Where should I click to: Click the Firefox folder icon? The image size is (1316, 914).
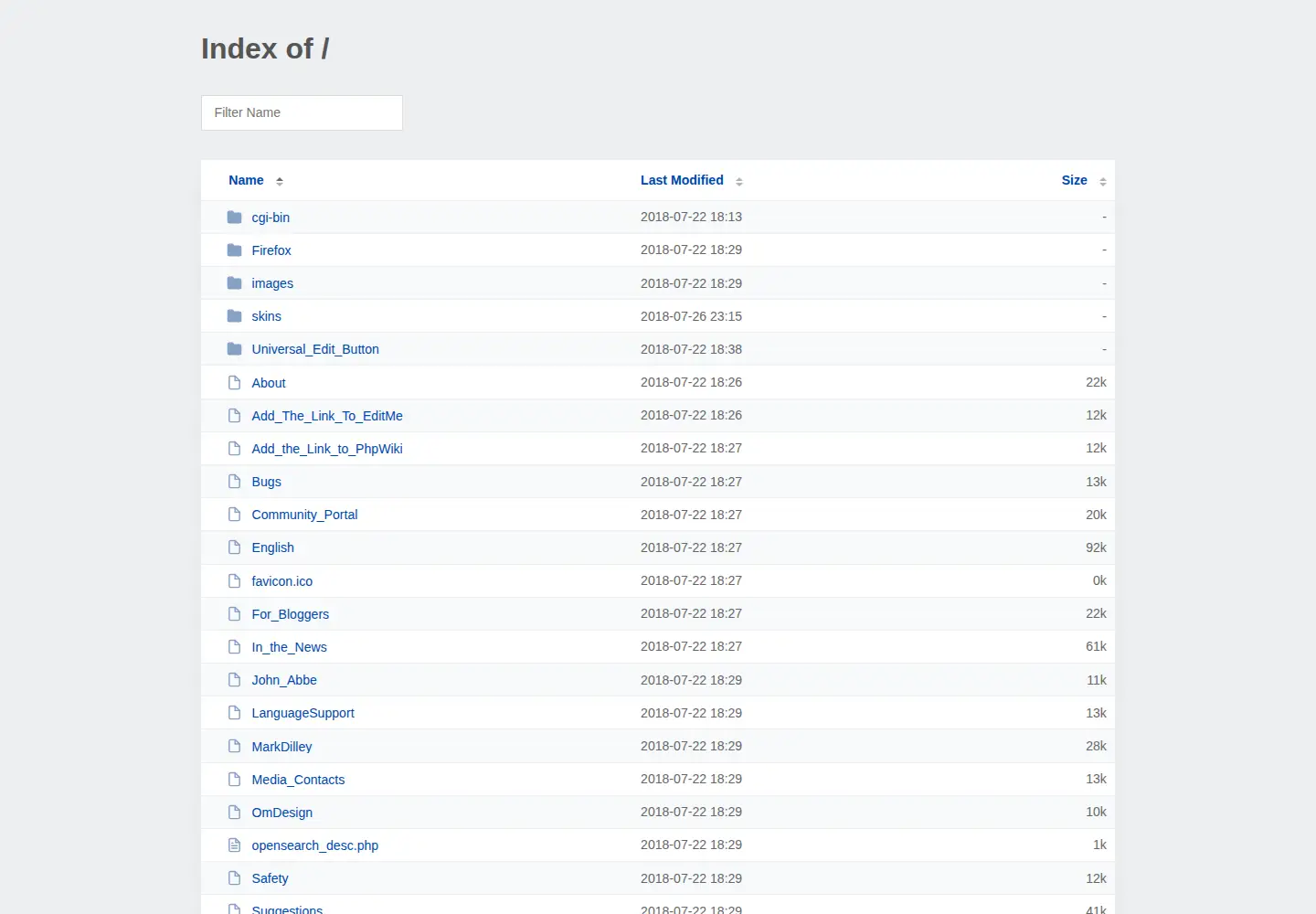tap(235, 250)
